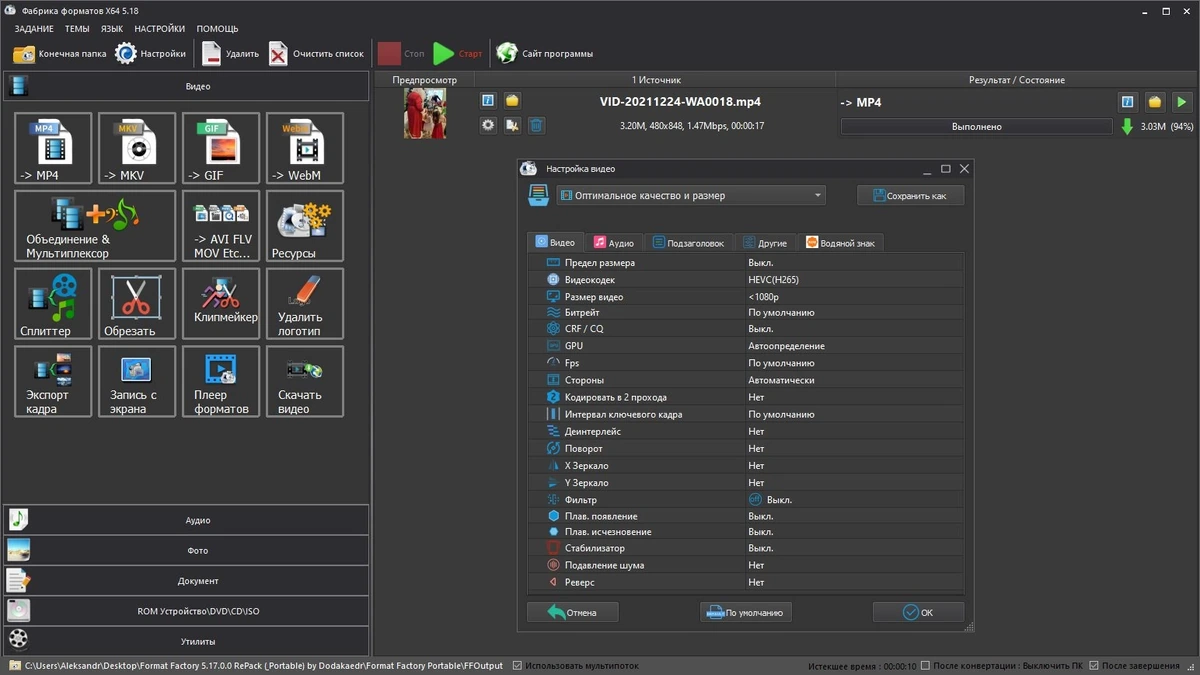Open the Экспорт кадра tool
This screenshot has height=675, width=1200.
coord(53,381)
